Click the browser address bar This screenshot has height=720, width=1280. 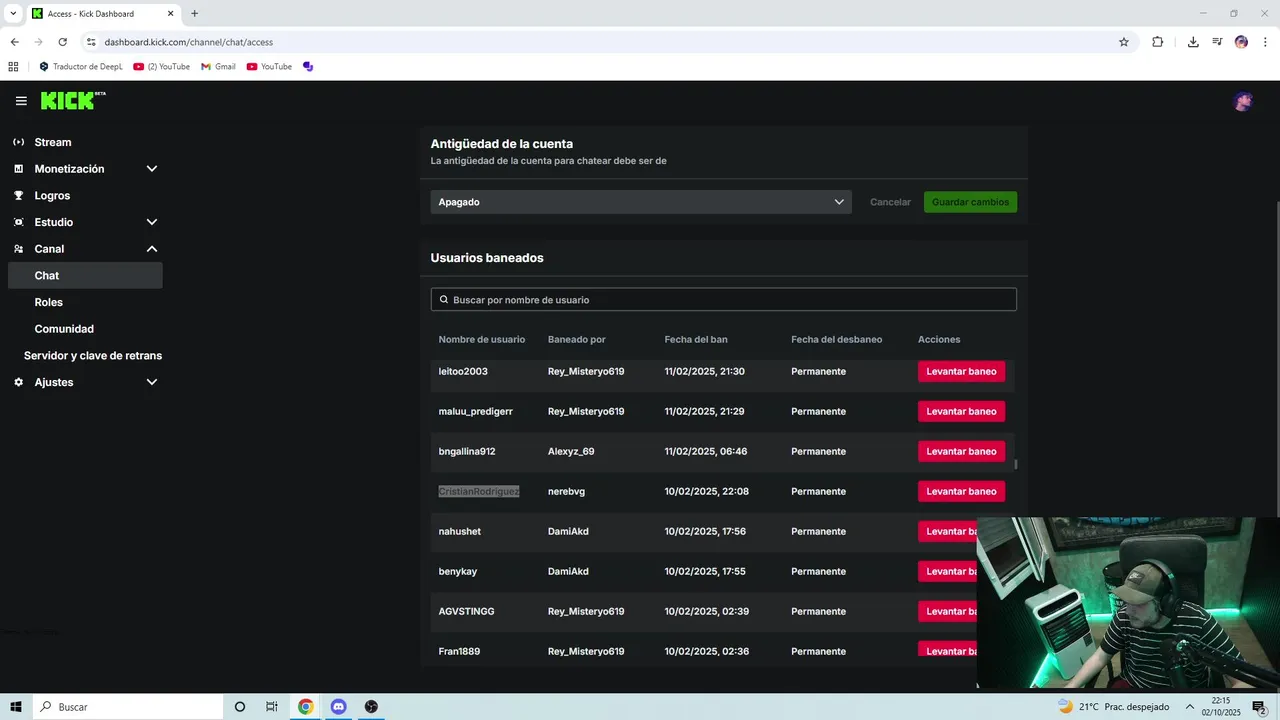[600, 42]
